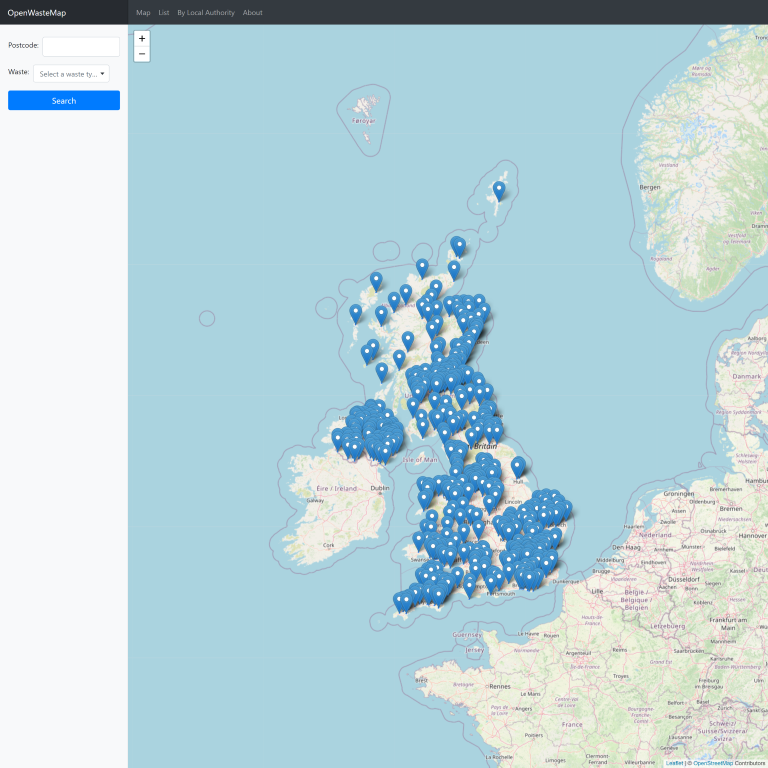Click the map zoom out minus button
Screen dimensions: 768x768
pyautogui.click(x=142, y=54)
